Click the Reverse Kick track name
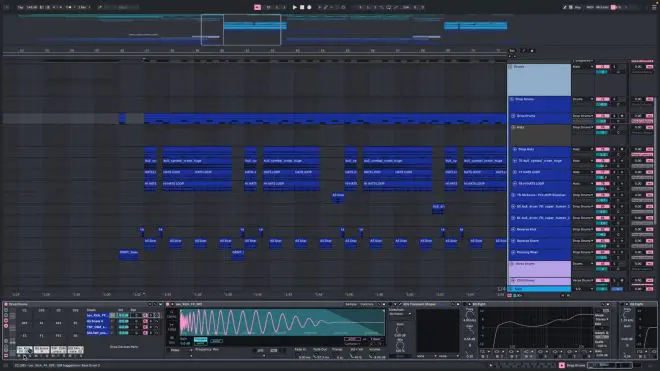The height and width of the screenshot is (371, 660). [x=526, y=230]
